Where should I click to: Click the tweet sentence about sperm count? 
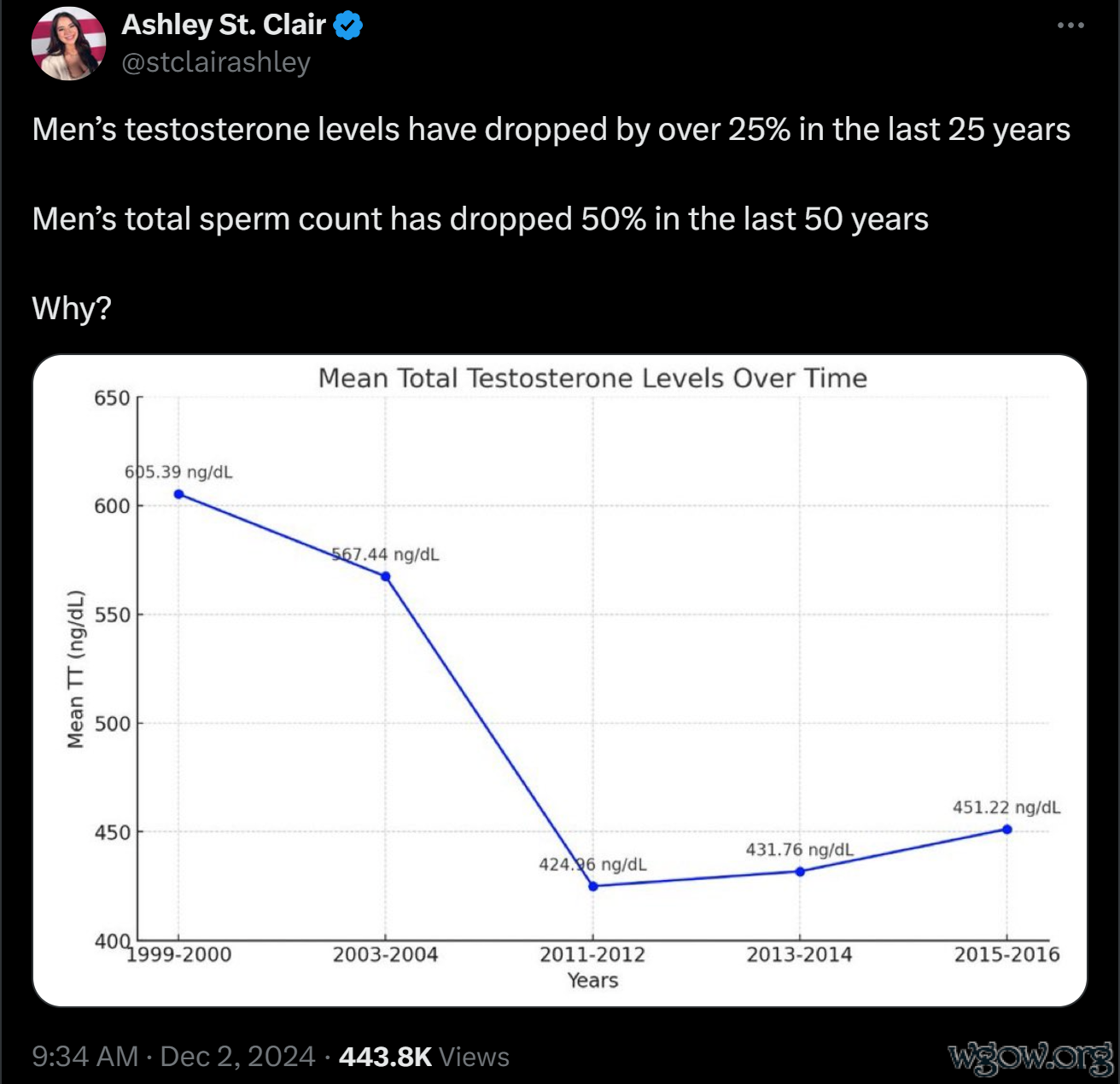(480, 219)
